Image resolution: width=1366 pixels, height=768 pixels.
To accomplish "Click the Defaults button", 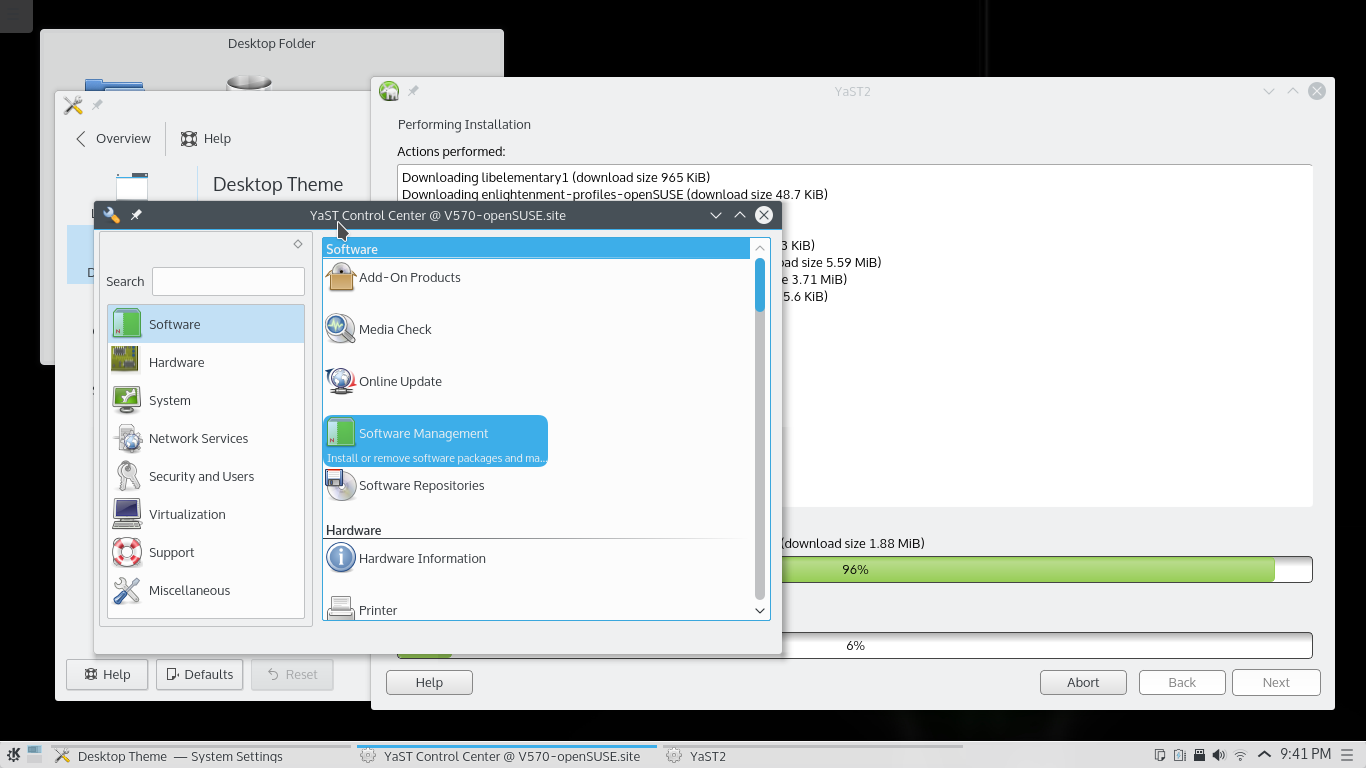I will 200,674.
